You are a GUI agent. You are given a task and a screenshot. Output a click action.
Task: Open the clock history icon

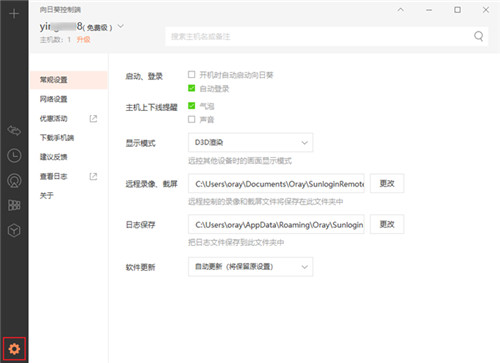coord(14,156)
